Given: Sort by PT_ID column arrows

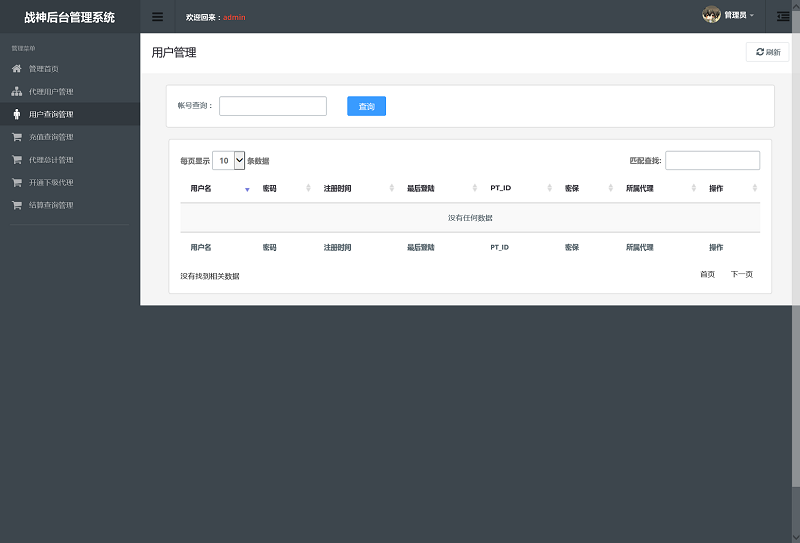Looking at the screenshot, I should [549, 188].
